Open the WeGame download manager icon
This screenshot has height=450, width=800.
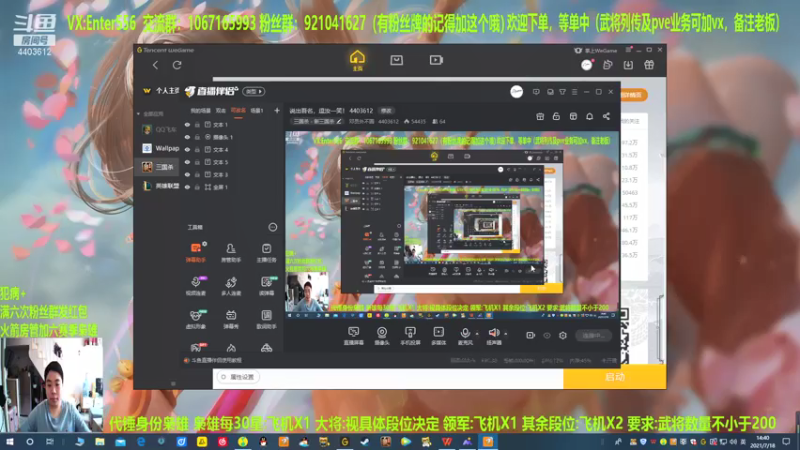(628, 65)
